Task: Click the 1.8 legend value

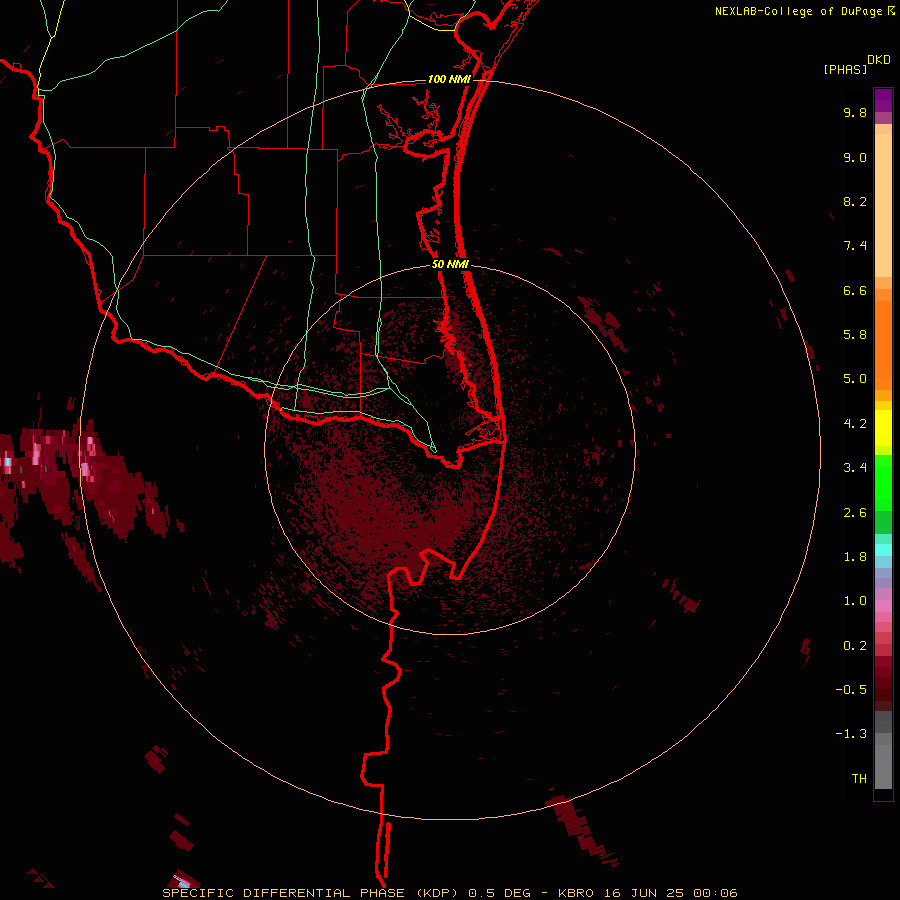Action: coord(855,557)
